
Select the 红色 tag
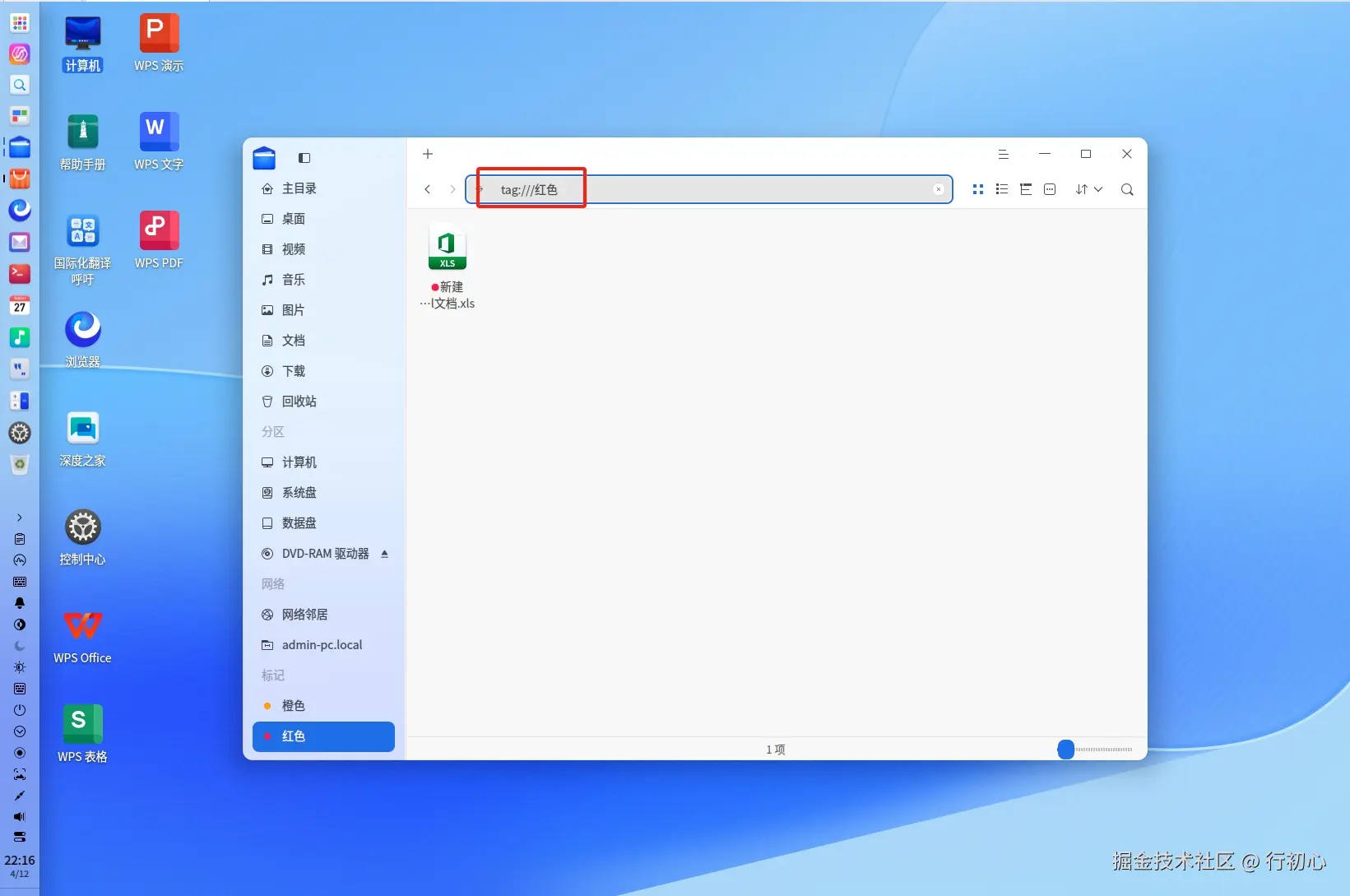click(x=323, y=736)
